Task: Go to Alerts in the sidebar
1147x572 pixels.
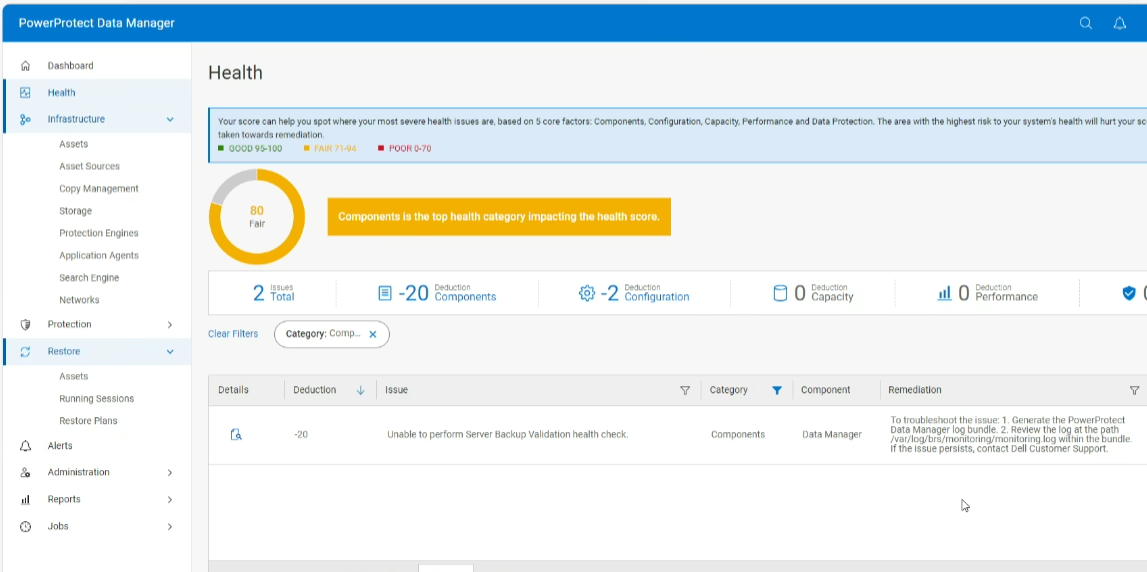Action: [x=60, y=446]
